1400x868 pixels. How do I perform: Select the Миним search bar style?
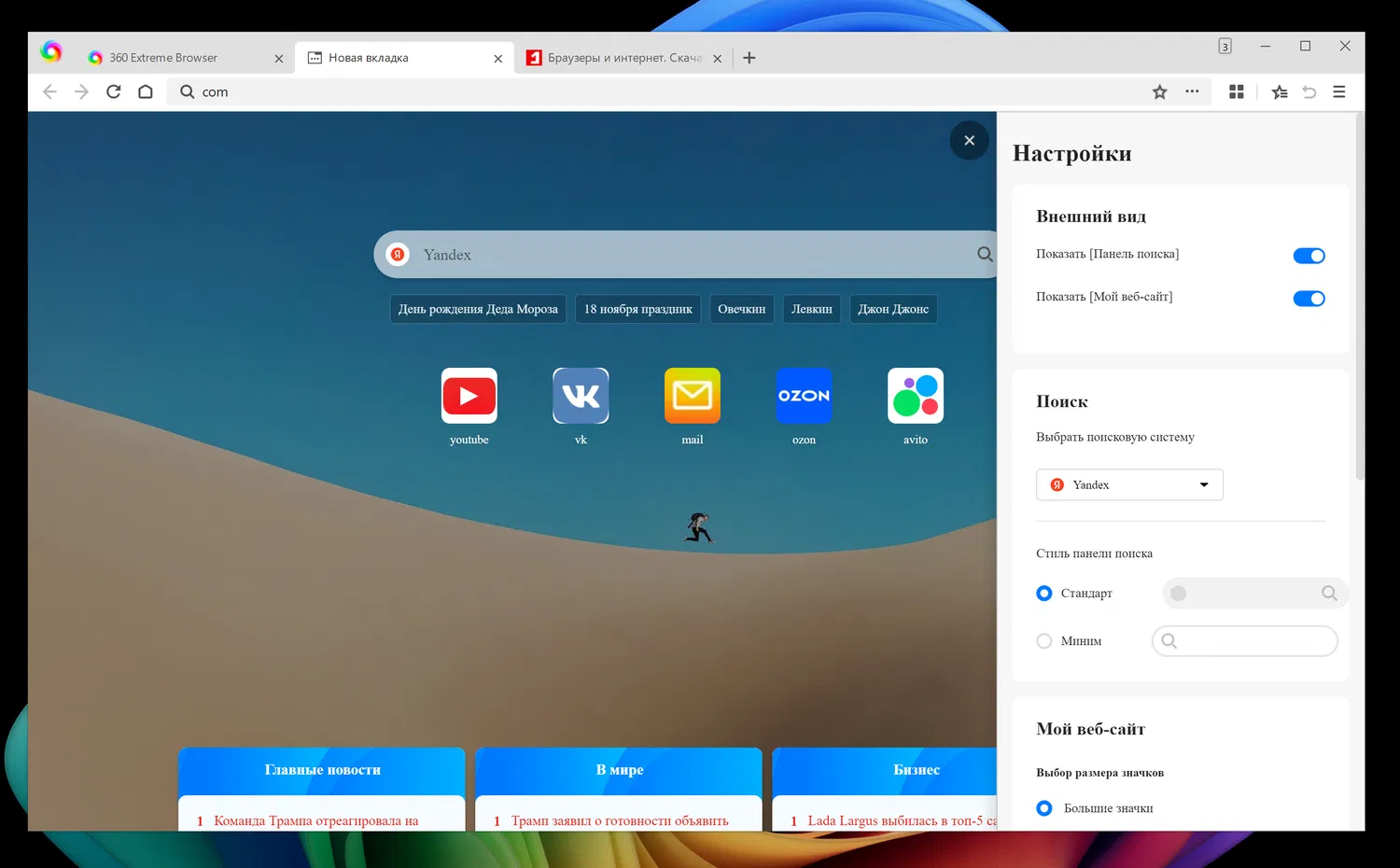[1044, 641]
